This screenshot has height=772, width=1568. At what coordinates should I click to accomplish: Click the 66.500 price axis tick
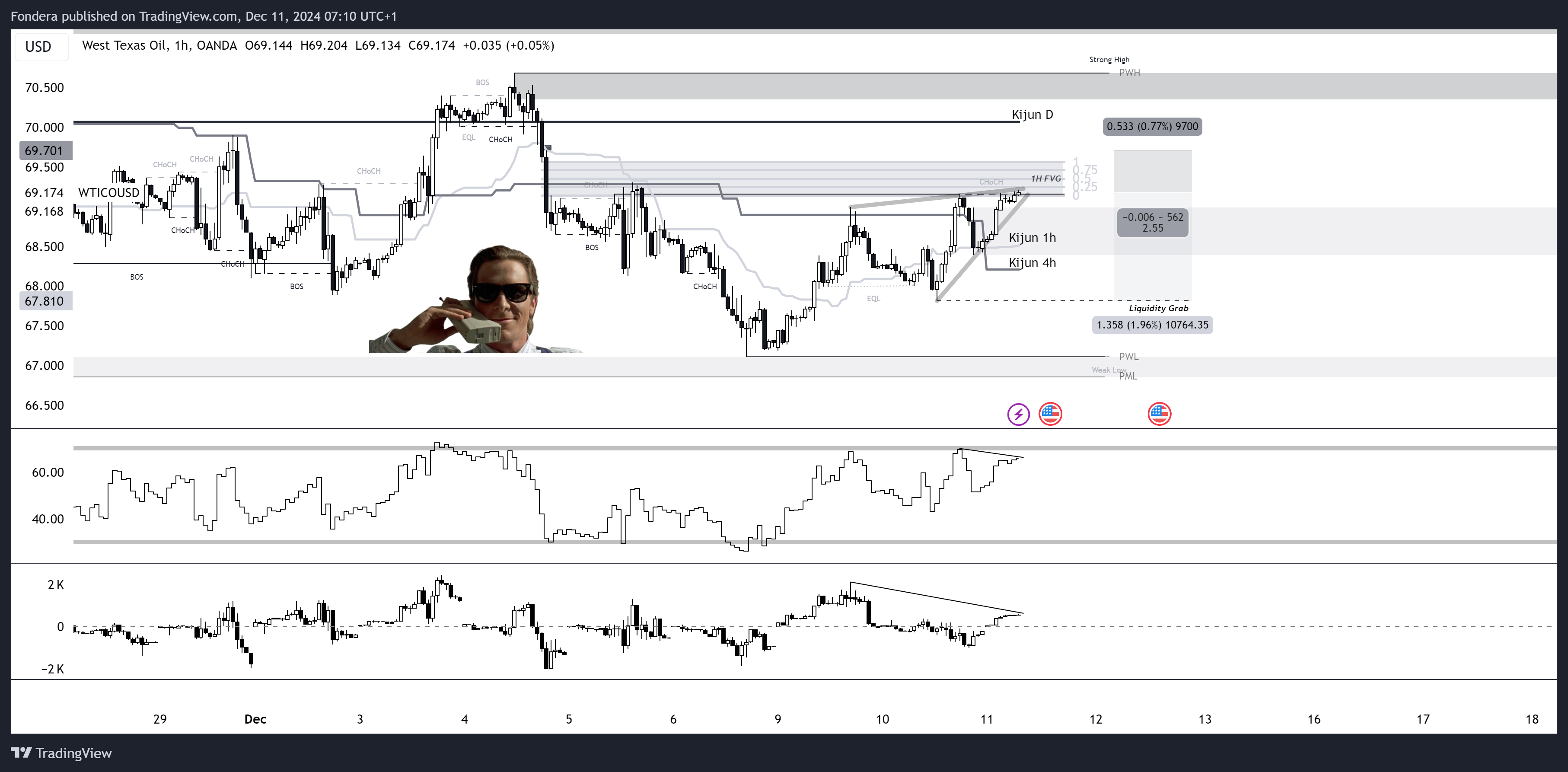[45, 405]
